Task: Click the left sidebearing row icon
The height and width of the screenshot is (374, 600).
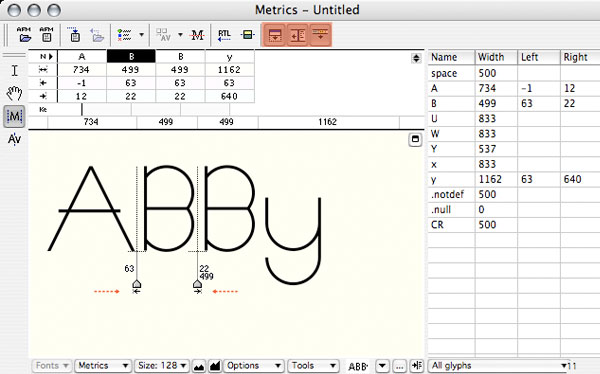Action: click(x=43, y=83)
